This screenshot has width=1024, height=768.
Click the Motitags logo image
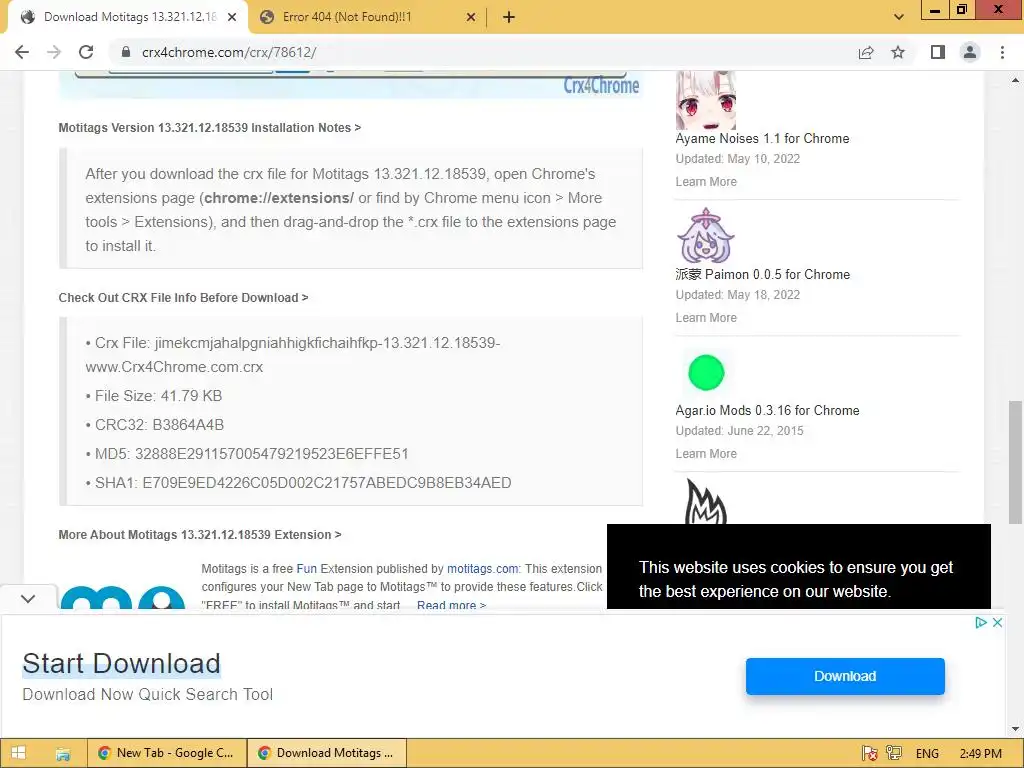(x=123, y=596)
